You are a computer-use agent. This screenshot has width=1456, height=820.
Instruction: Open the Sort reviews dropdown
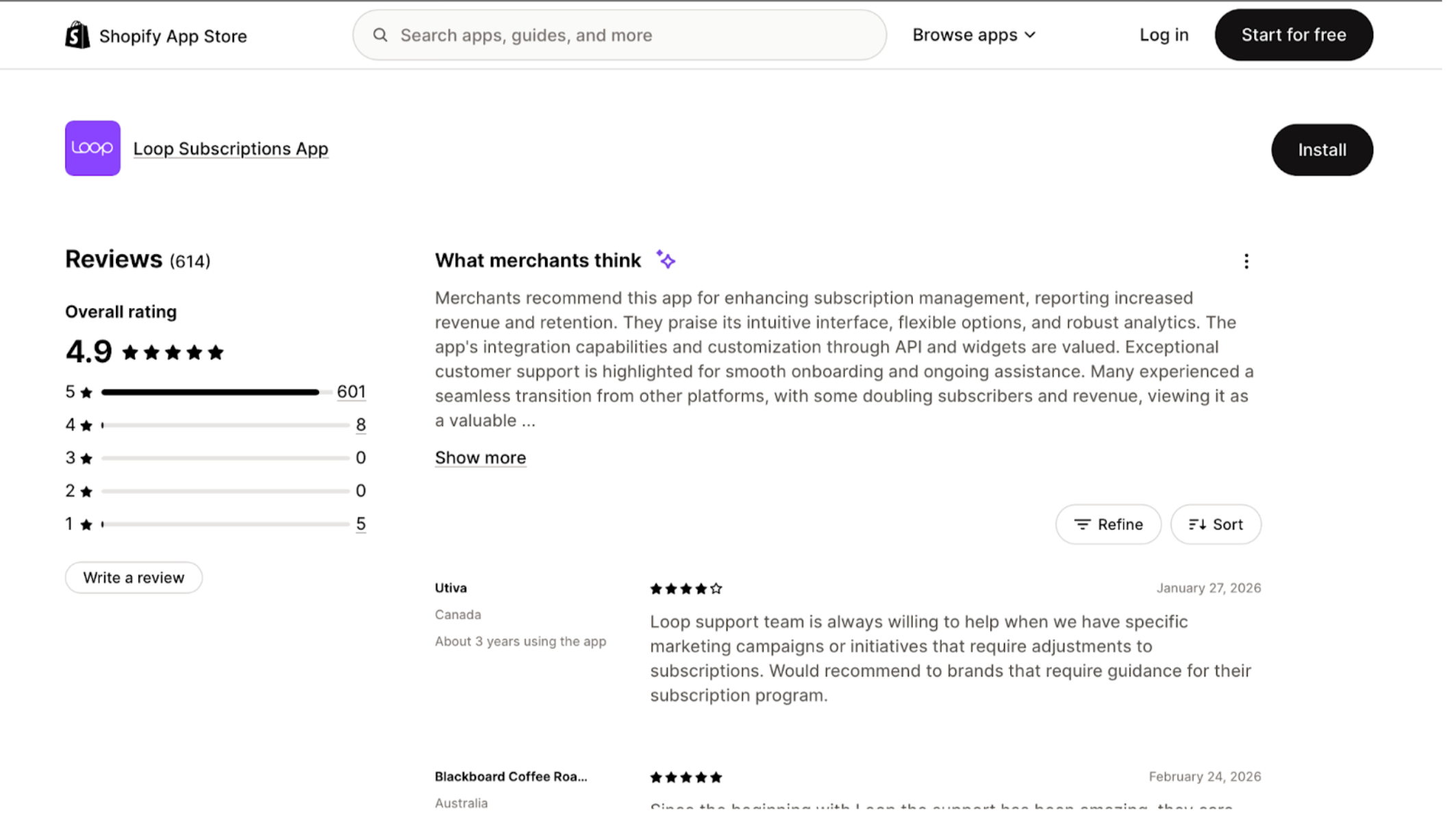(1216, 524)
